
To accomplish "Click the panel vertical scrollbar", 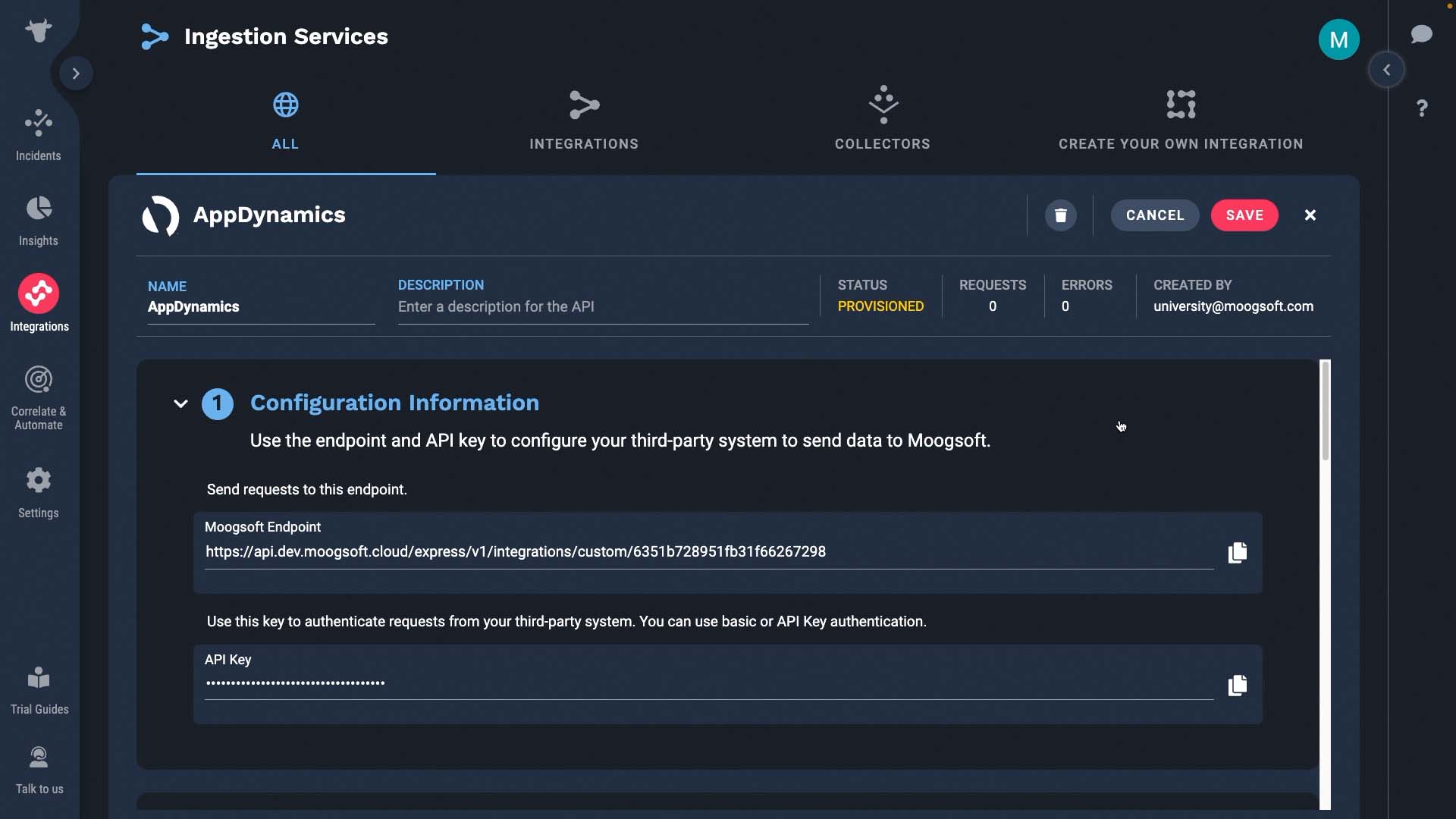I will tap(1325, 411).
